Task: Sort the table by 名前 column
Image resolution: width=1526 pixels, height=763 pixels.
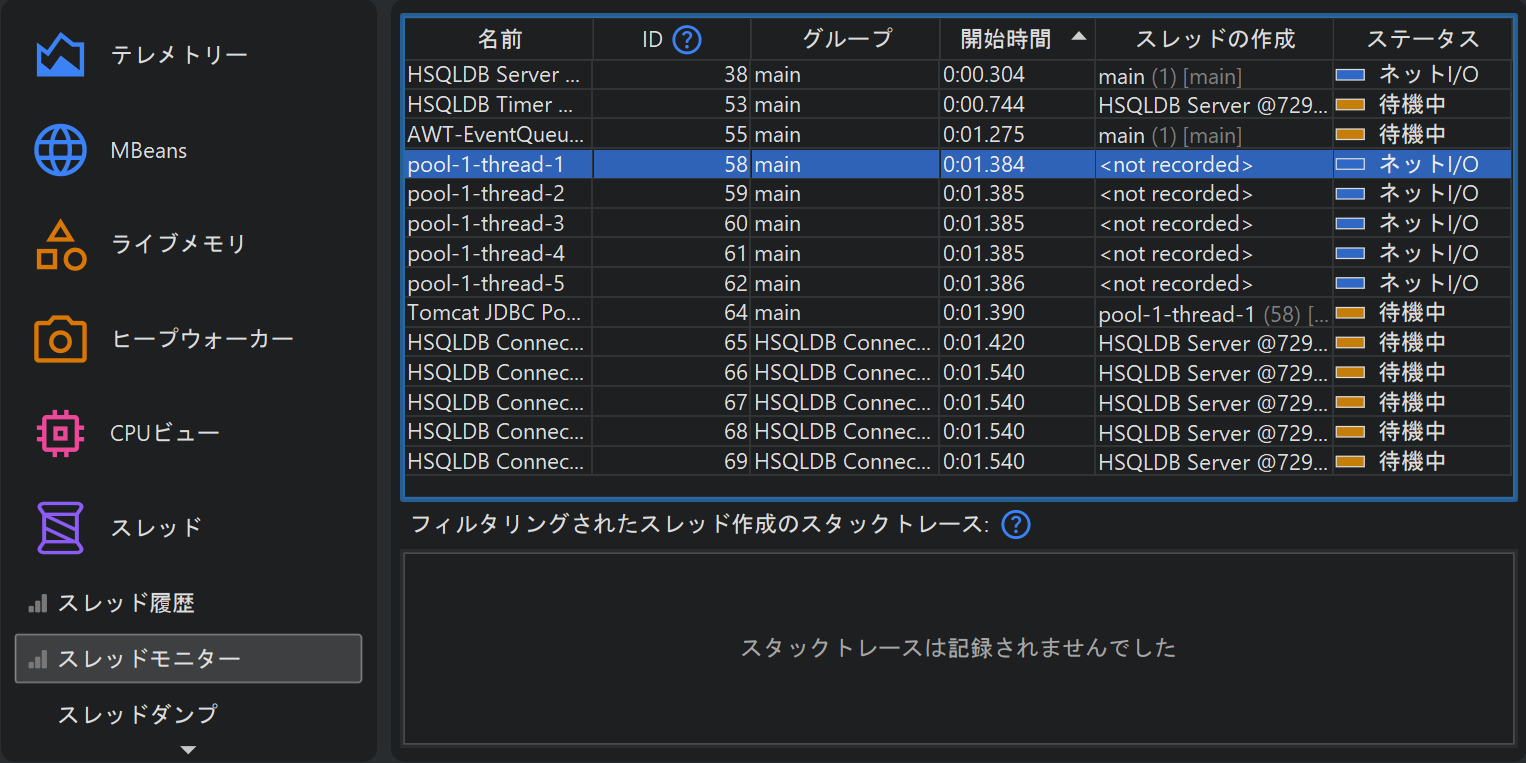Action: [x=499, y=40]
